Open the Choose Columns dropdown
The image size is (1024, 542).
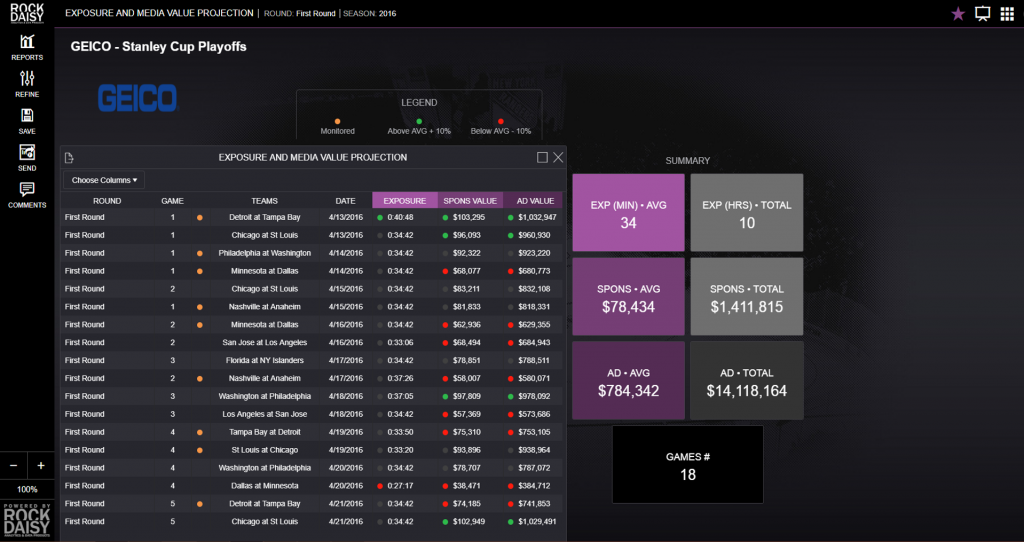click(104, 180)
